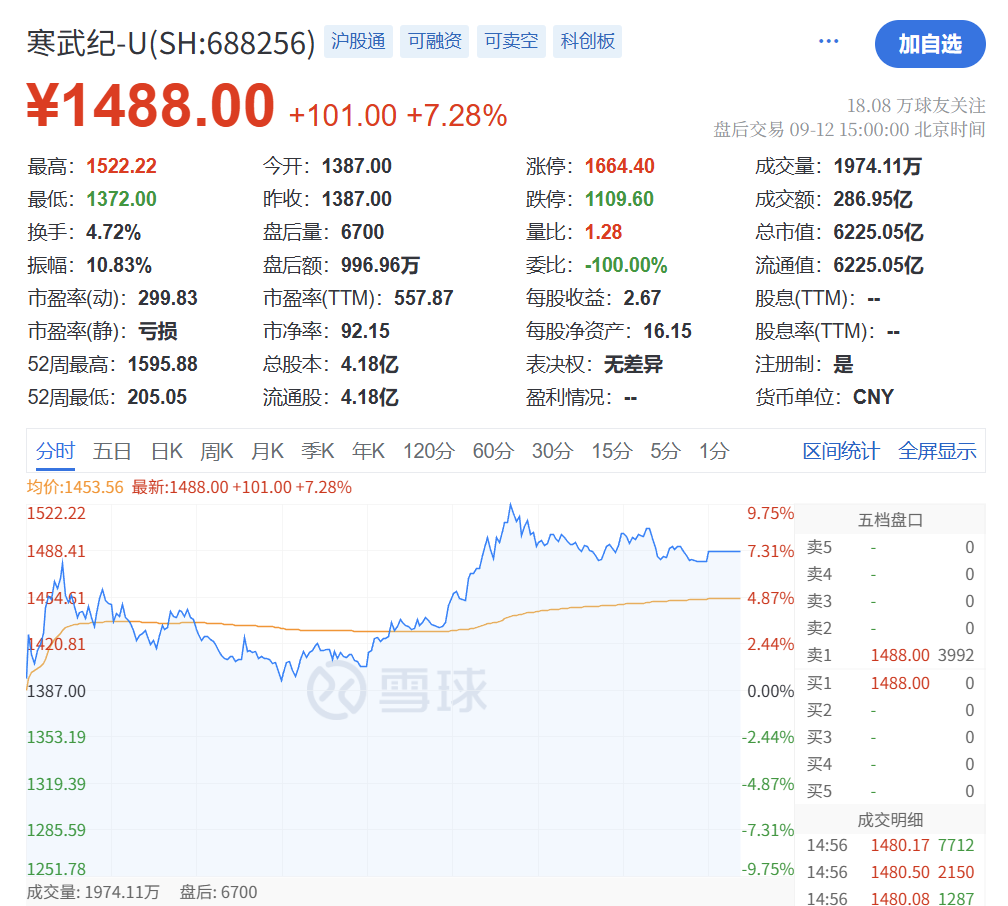Screen dimensions: 1008x906
Task: Click the 52周最低 value 205.05
Action: [157, 397]
